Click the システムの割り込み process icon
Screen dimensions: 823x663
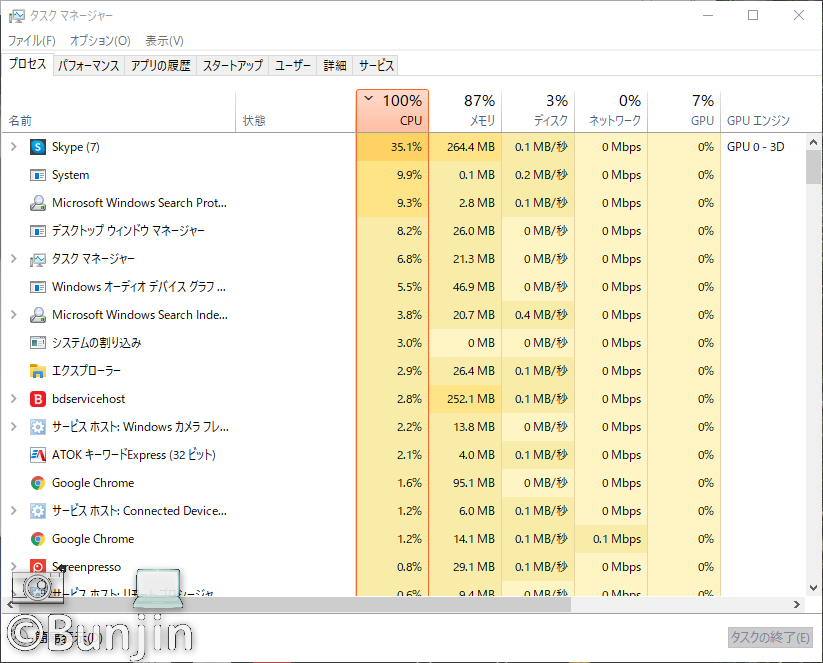coord(38,343)
